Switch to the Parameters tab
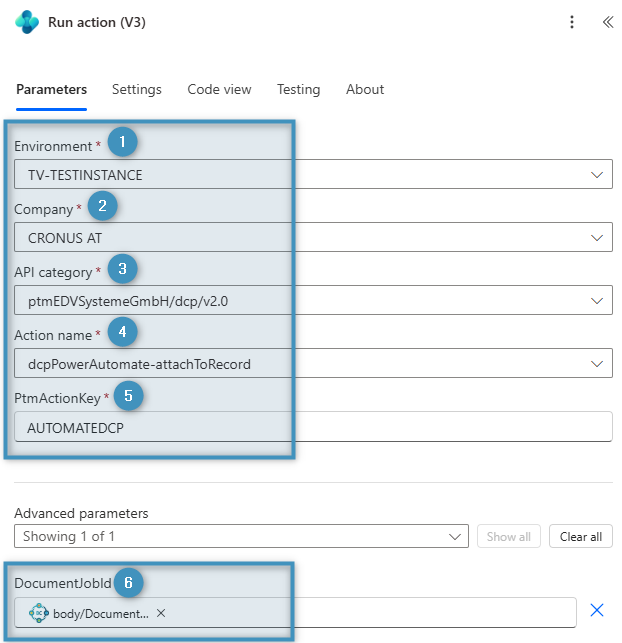The image size is (622, 643). [x=51, y=89]
